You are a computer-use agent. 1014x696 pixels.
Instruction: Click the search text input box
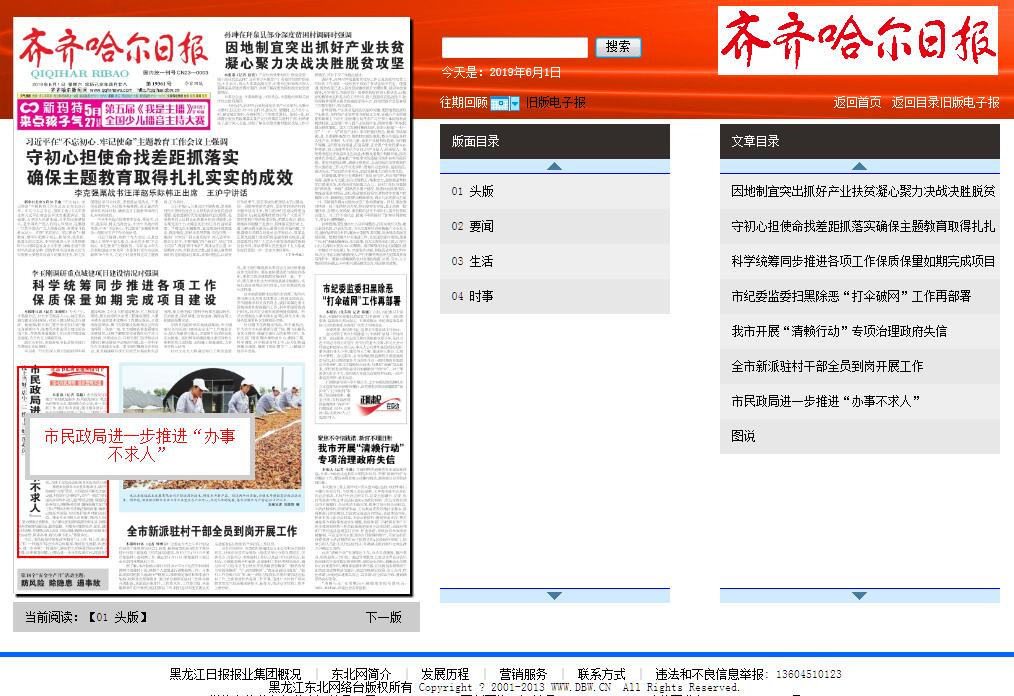(x=515, y=47)
